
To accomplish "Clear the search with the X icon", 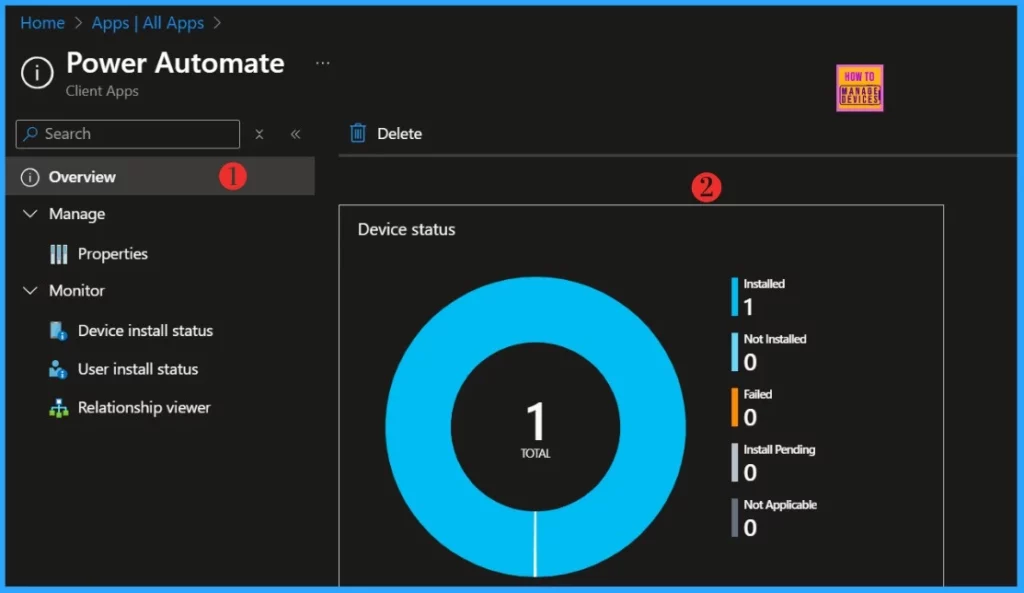I will pyautogui.click(x=259, y=134).
